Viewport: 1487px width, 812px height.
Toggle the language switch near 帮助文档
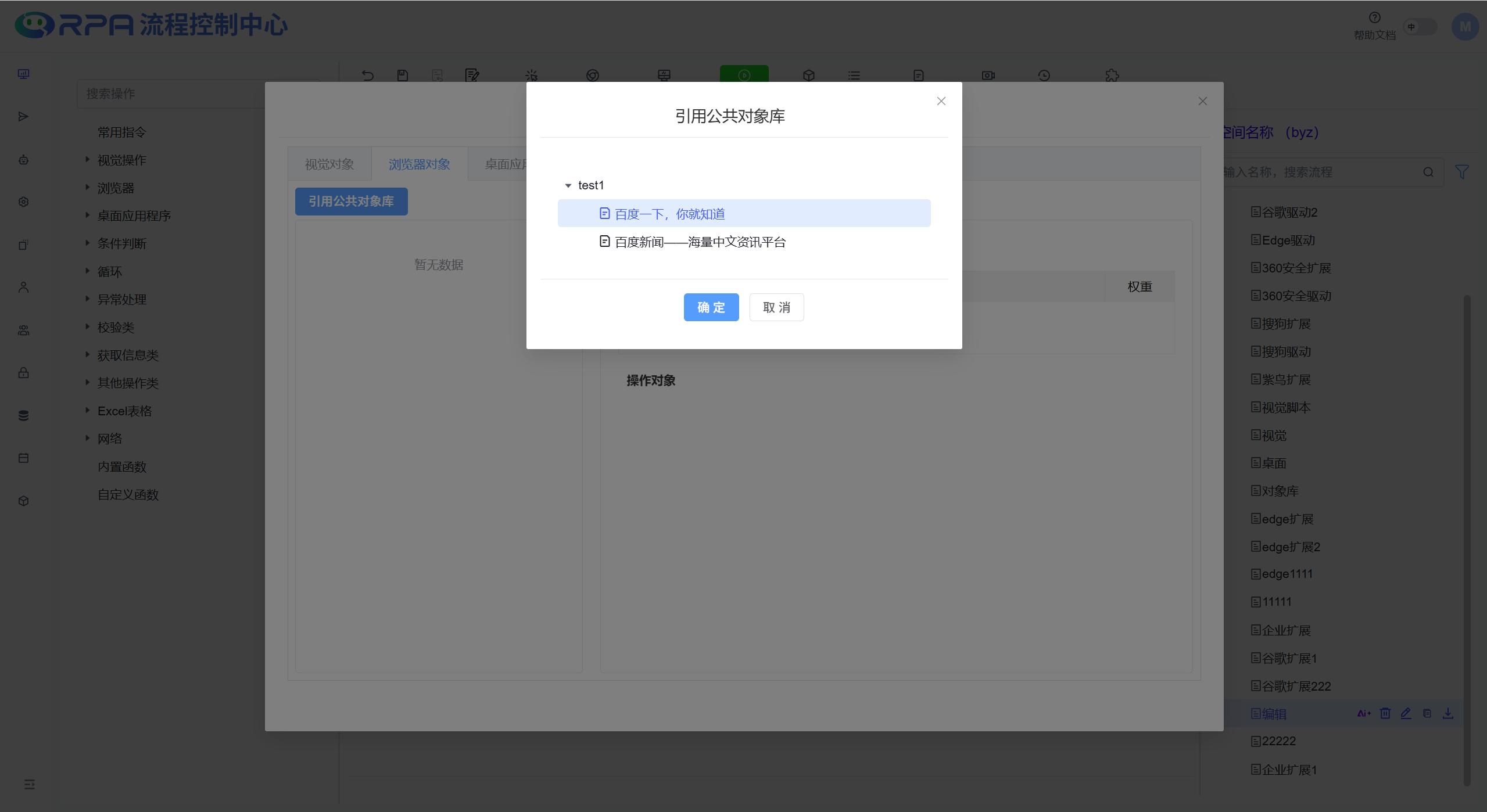tap(1420, 27)
